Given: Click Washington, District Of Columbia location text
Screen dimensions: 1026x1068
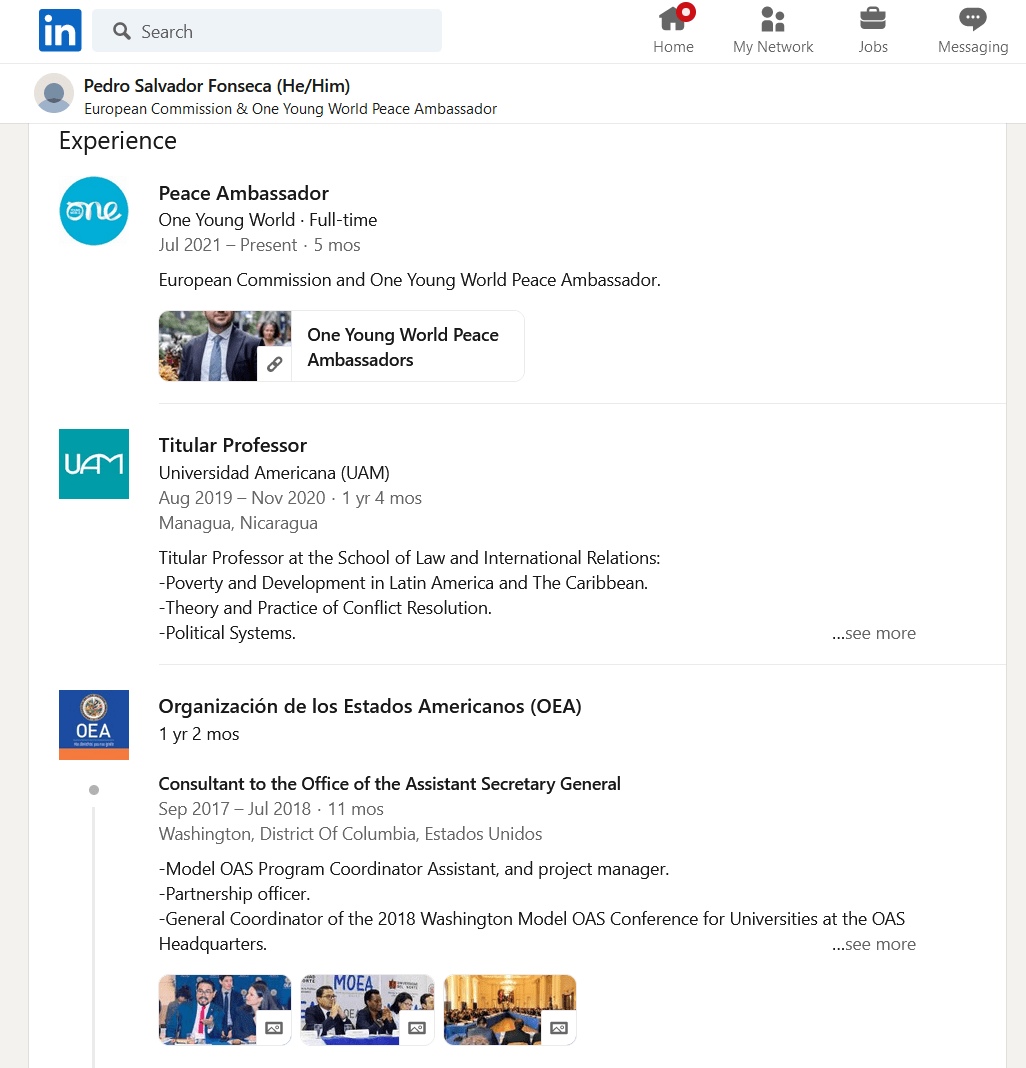Looking at the screenshot, I should coord(350,834).
